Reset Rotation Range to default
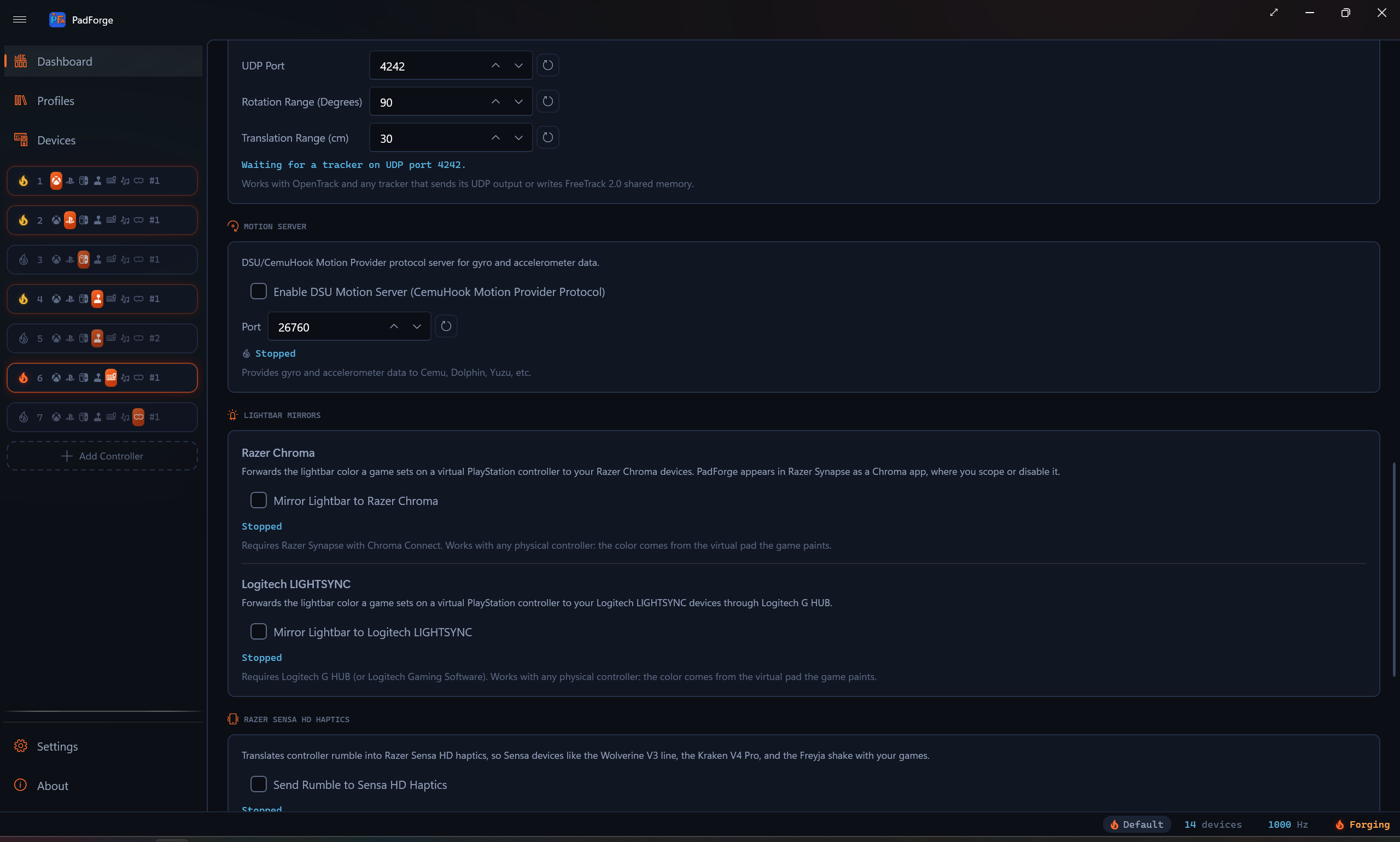The height and width of the screenshot is (842, 1400). 548,102
